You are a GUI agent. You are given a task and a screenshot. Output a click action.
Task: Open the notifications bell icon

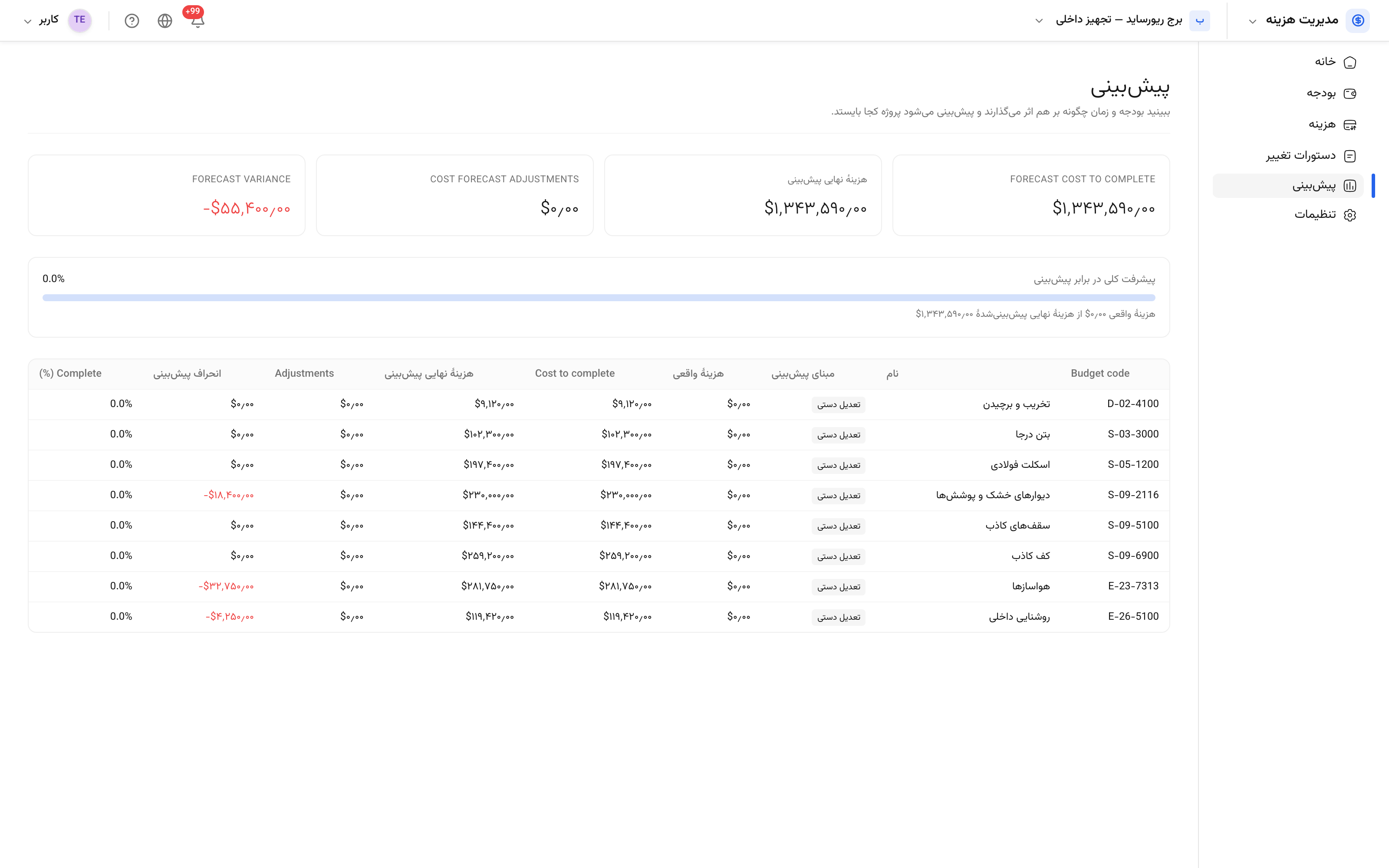pyautogui.click(x=197, y=21)
